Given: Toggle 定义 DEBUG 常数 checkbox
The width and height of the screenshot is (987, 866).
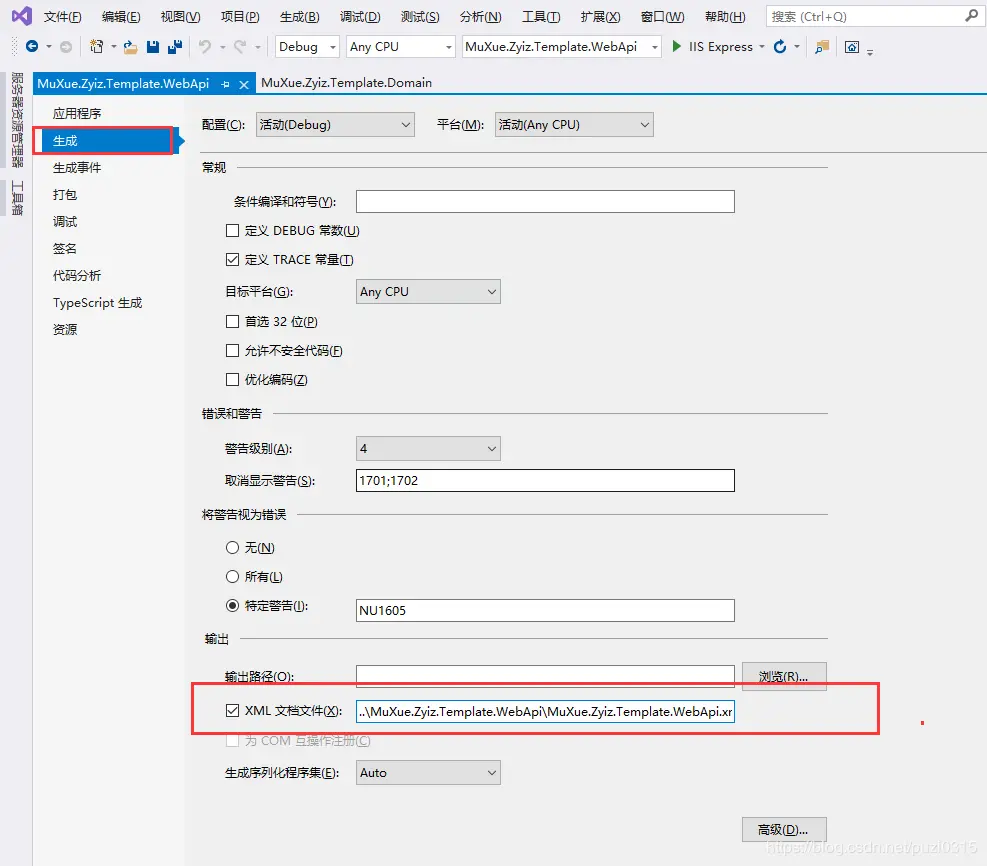Looking at the screenshot, I should pos(232,231).
